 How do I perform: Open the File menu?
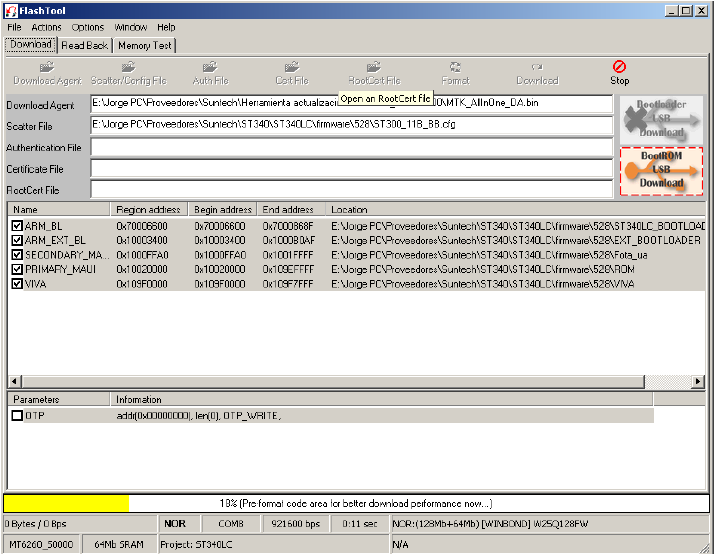pyautogui.click(x=14, y=28)
